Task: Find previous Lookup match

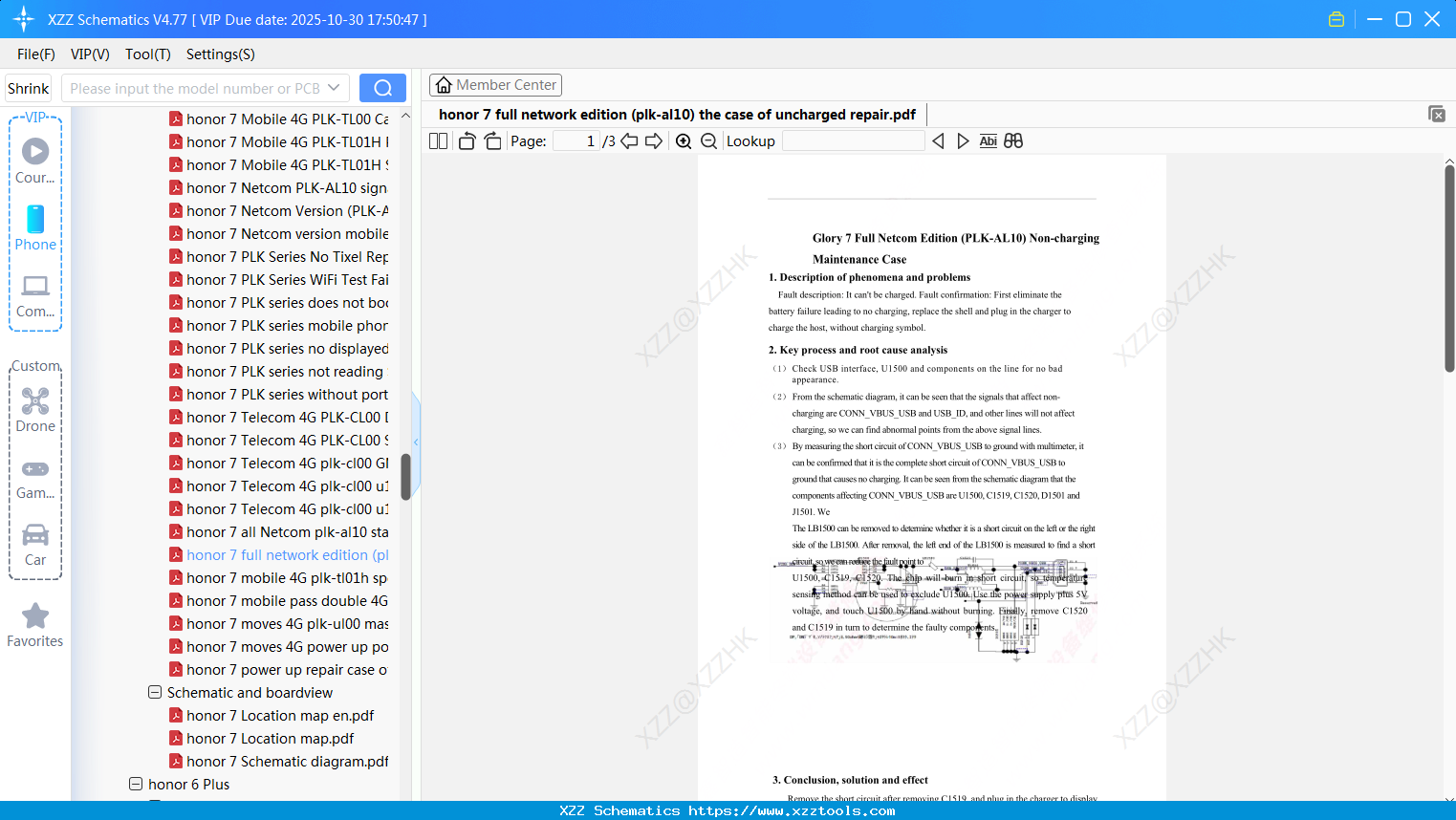Action: (938, 140)
